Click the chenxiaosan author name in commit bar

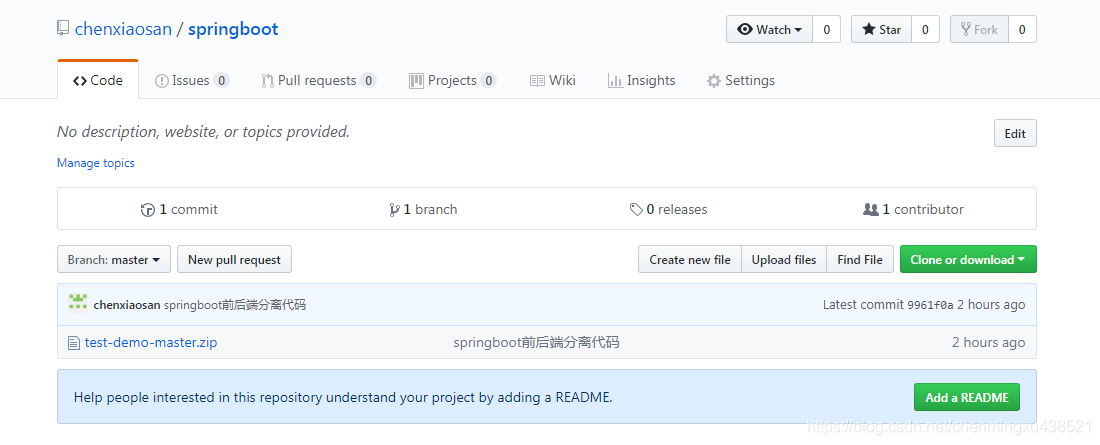click(x=127, y=305)
